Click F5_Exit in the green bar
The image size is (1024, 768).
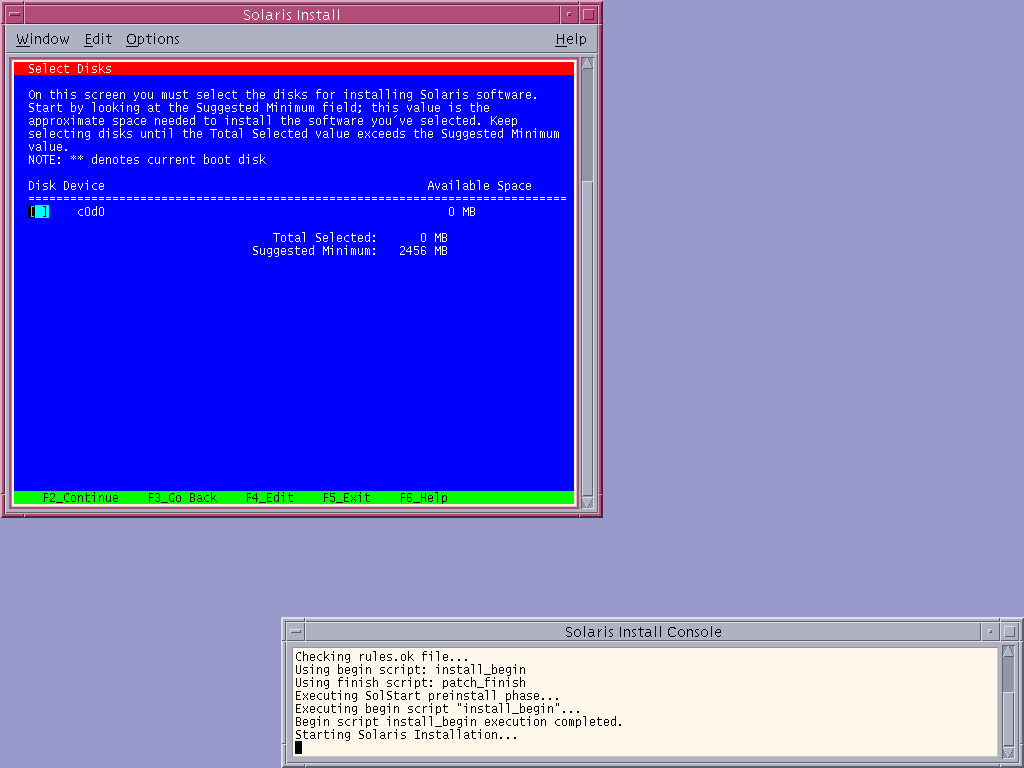click(347, 498)
